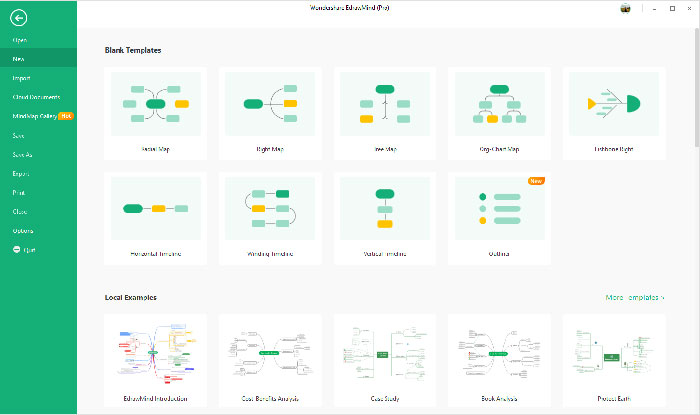Open the Book Analysis example
The image size is (700, 415).
[x=499, y=361]
